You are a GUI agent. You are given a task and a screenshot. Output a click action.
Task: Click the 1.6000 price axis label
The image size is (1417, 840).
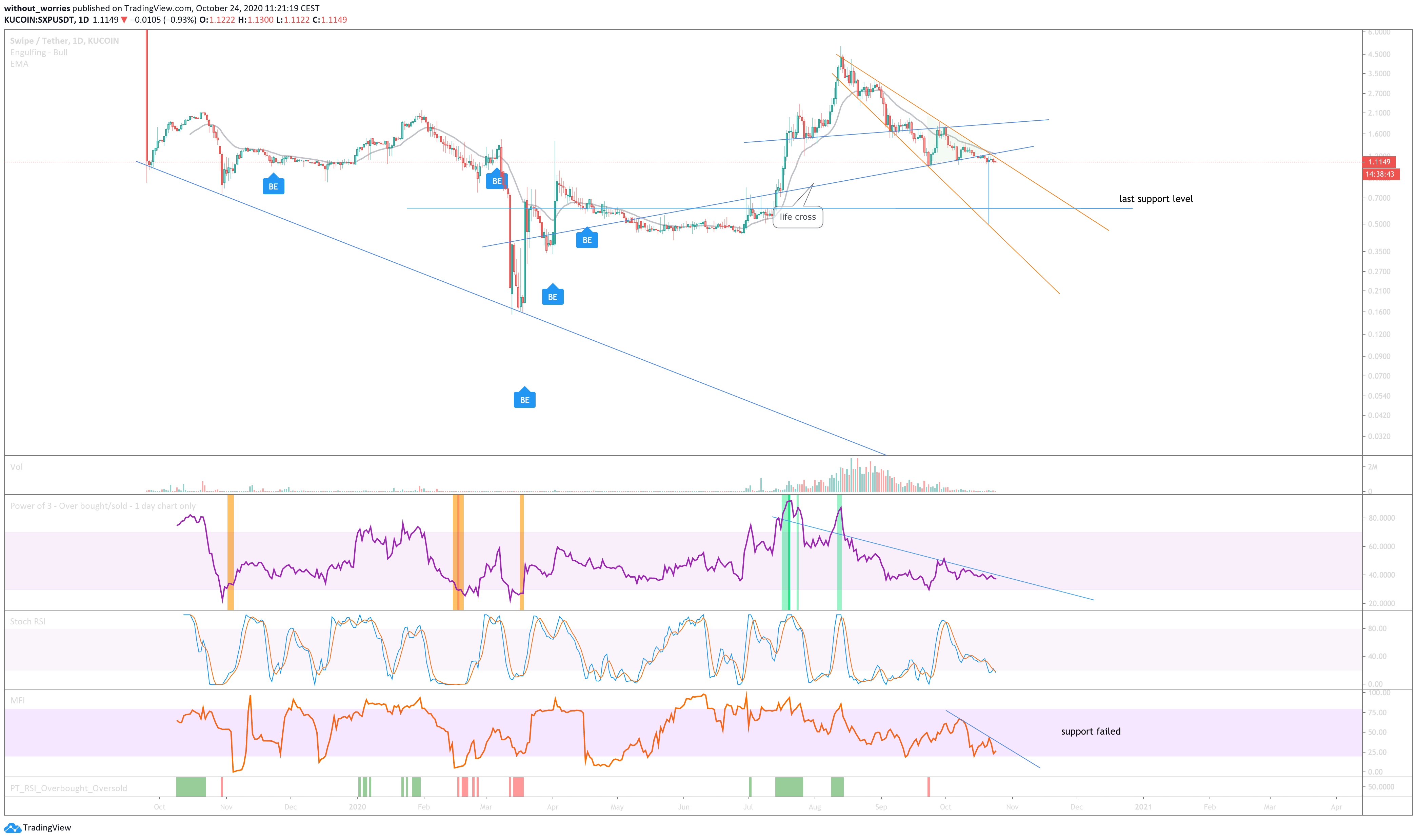point(1379,134)
